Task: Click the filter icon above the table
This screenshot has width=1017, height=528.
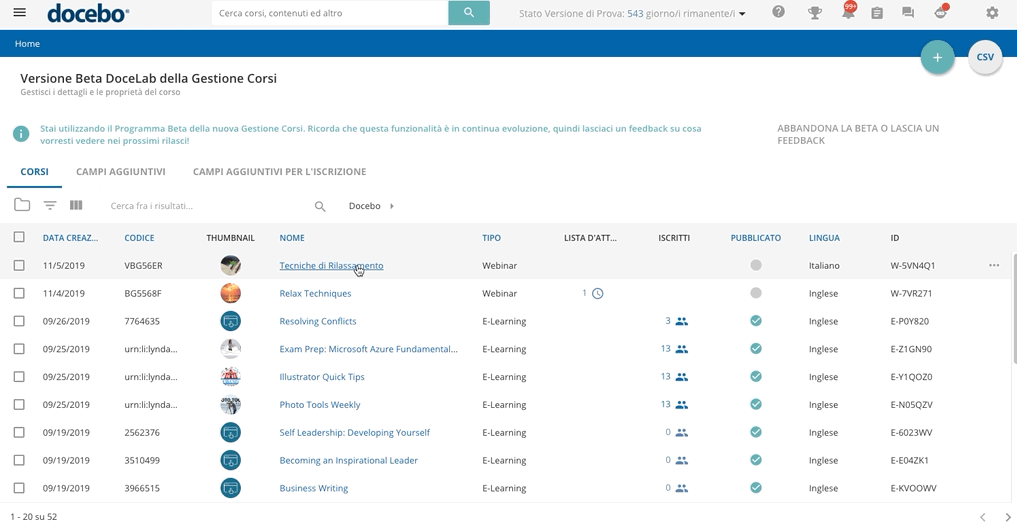Action: (50, 206)
